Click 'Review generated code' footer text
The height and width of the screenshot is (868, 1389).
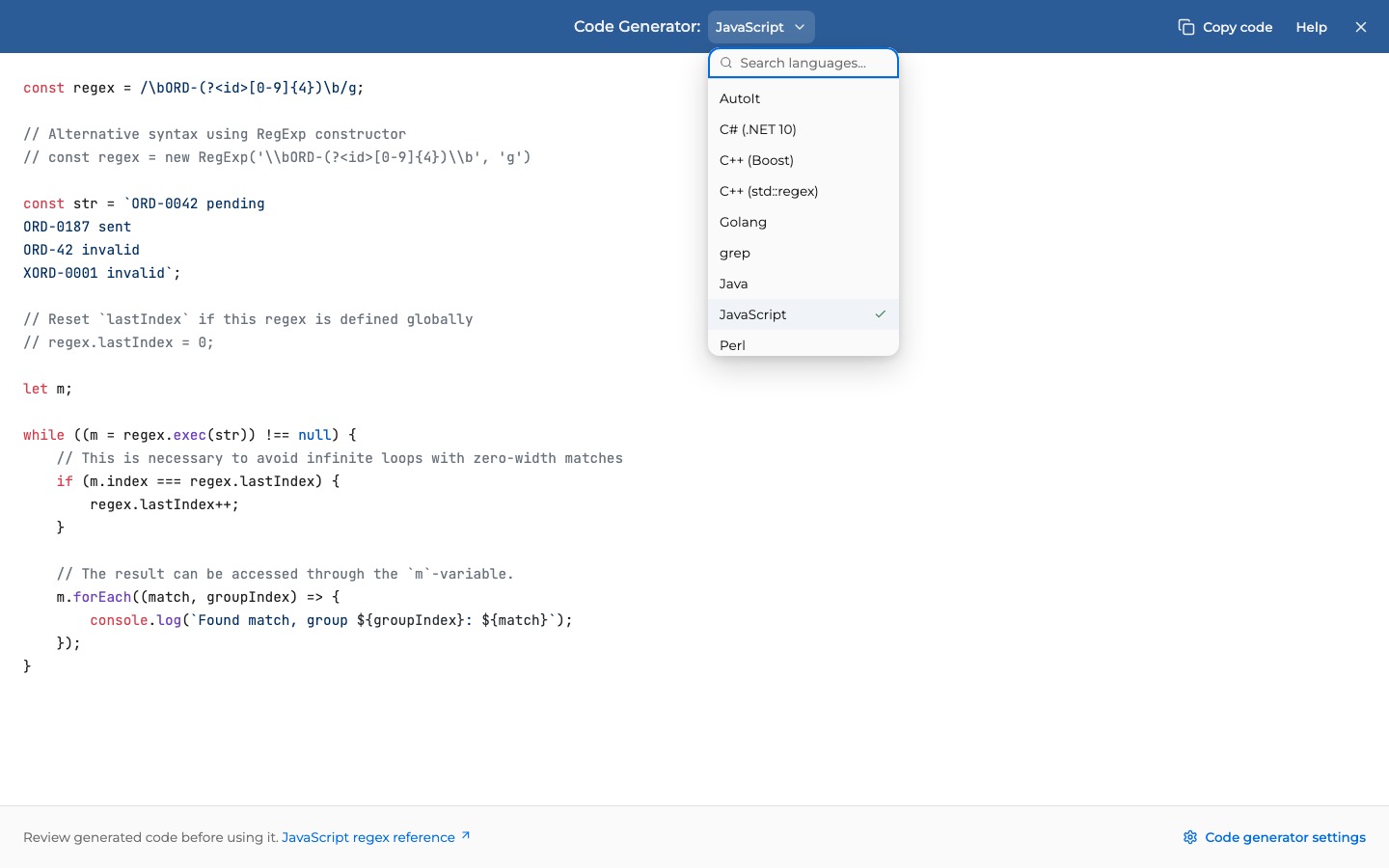[150, 837]
